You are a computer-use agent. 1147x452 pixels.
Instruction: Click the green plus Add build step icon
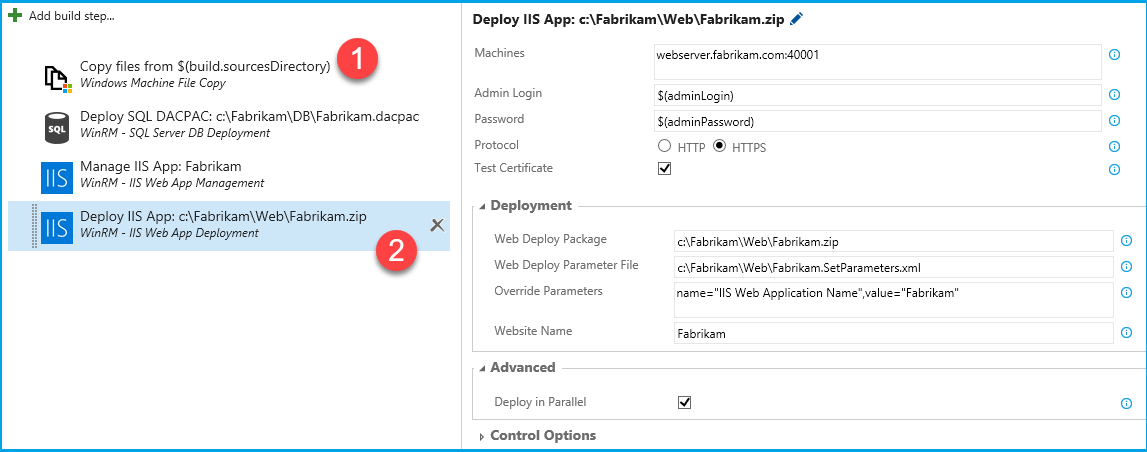pos(15,15)
